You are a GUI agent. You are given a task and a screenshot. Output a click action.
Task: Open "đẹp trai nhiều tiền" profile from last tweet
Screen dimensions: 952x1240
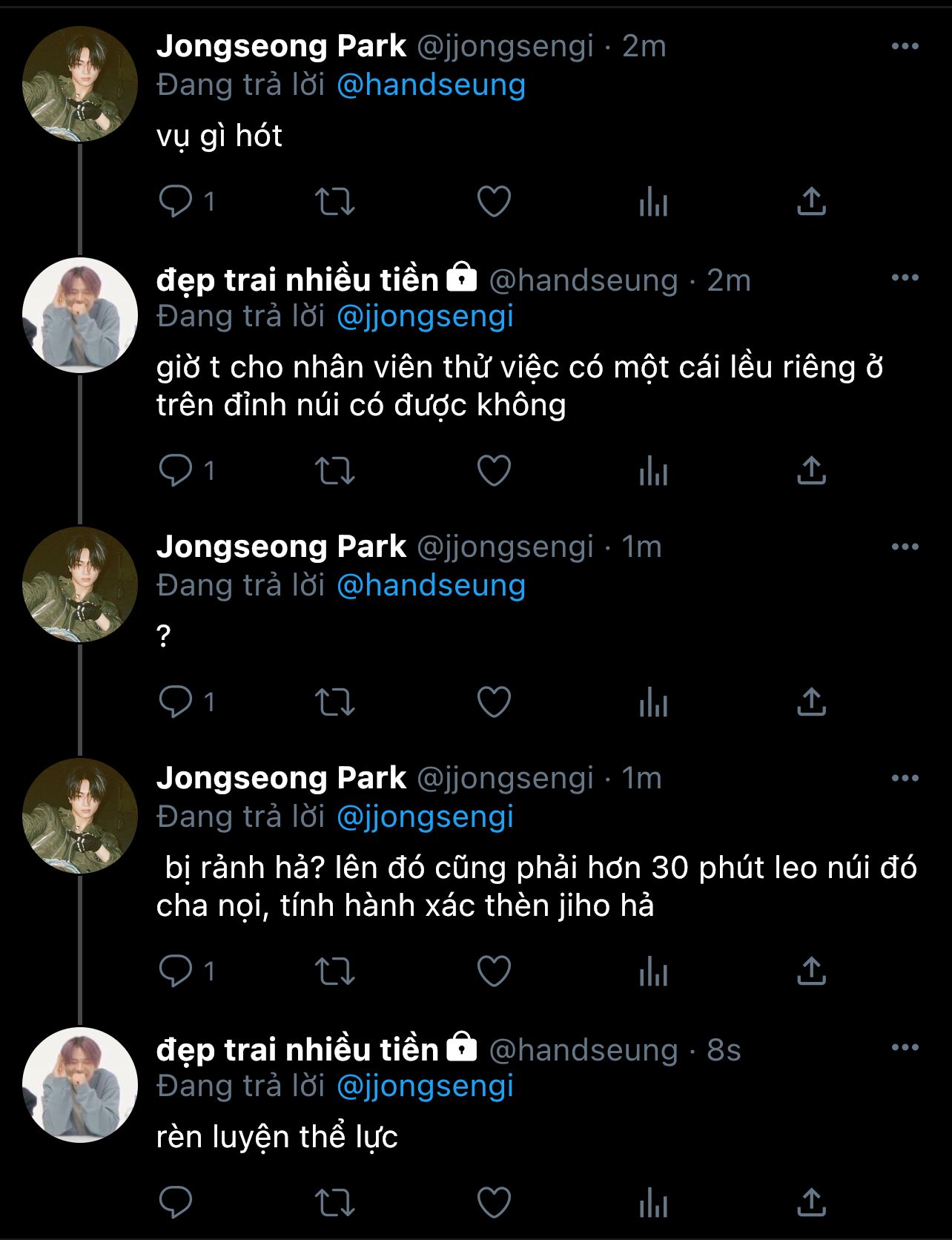pyautogui.click(x=297, y=1049)
